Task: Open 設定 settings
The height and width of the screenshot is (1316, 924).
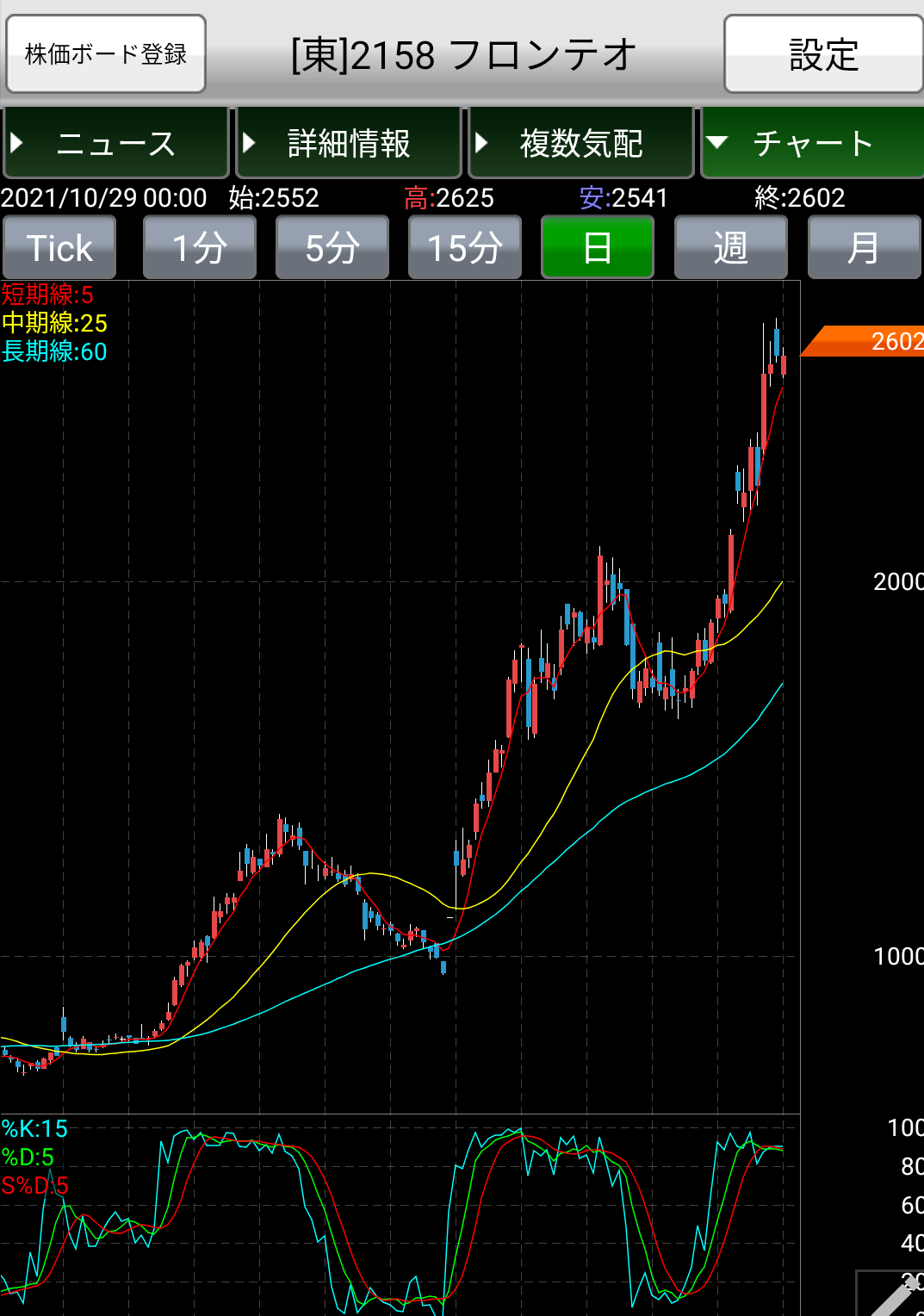Action: (823, 54)
